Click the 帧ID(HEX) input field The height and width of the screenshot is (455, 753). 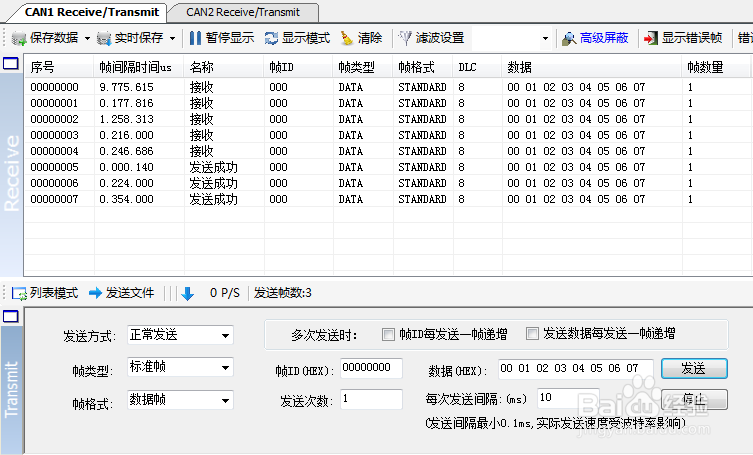coord(371,368)
